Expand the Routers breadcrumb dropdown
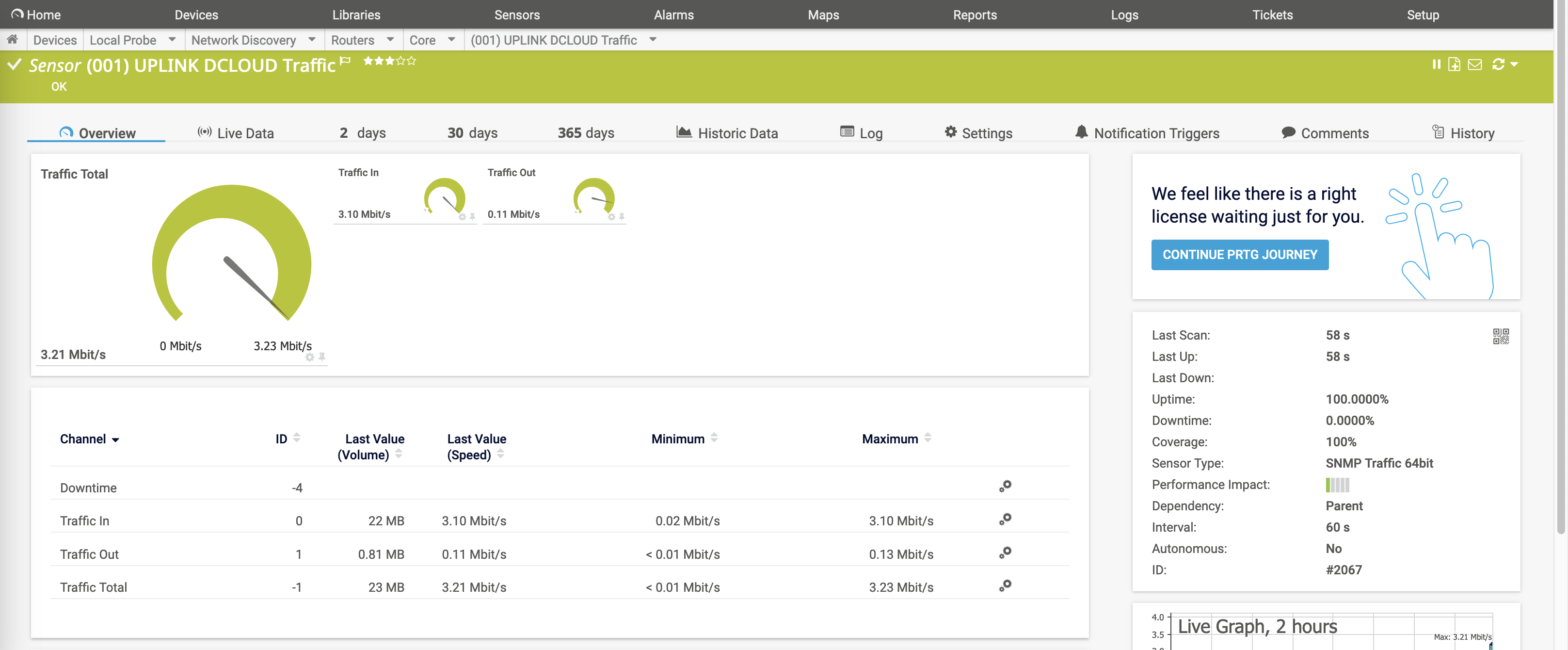The width and height of the screenshot is (1568, 650). [x=390, y=40]
